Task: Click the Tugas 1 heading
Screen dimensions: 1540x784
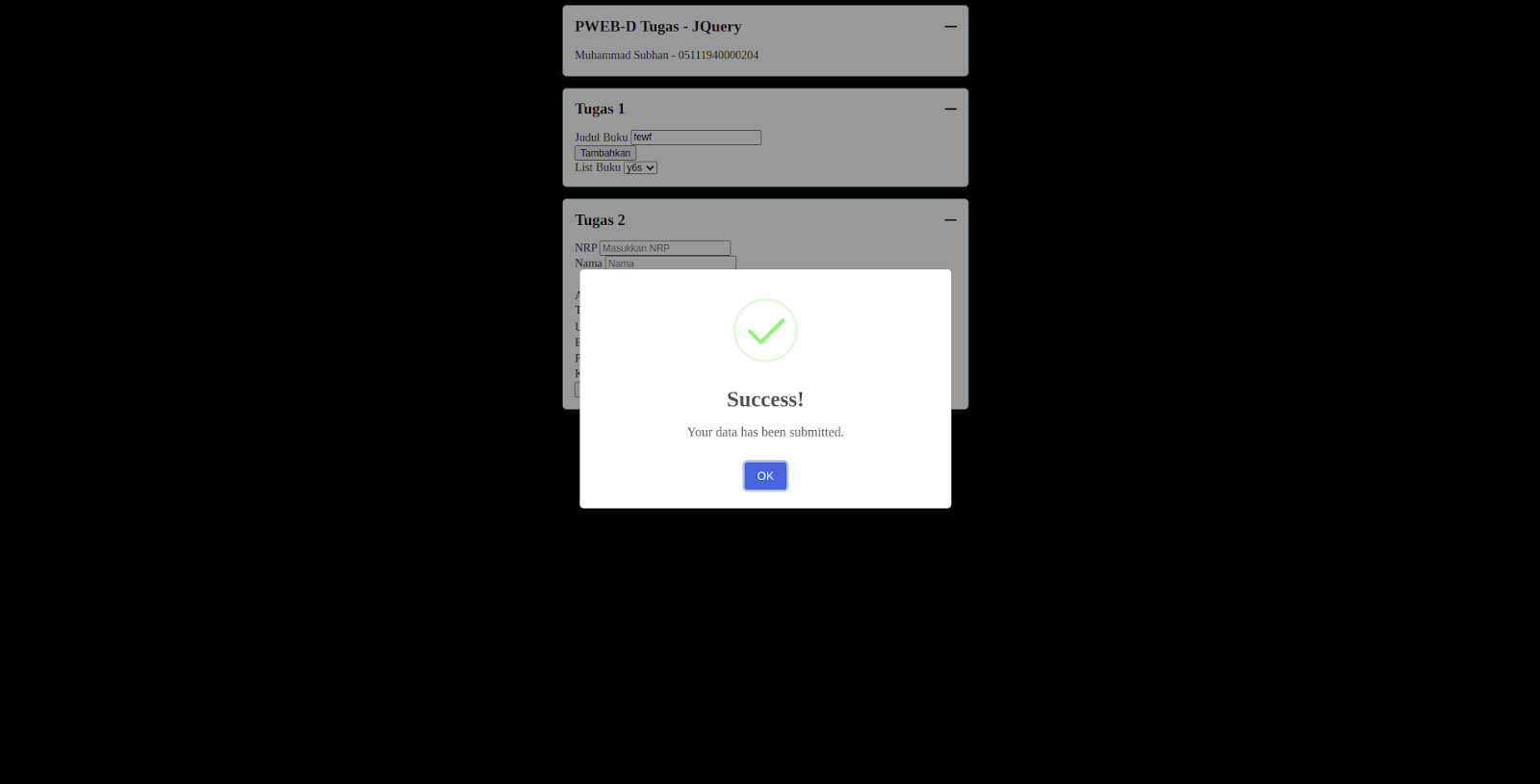Action: (600, 109)
